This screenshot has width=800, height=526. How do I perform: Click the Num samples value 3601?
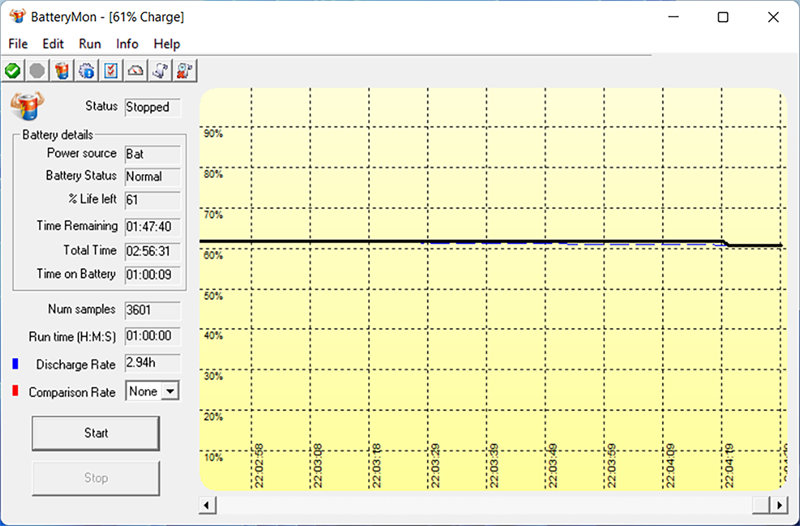coord(153,310)
